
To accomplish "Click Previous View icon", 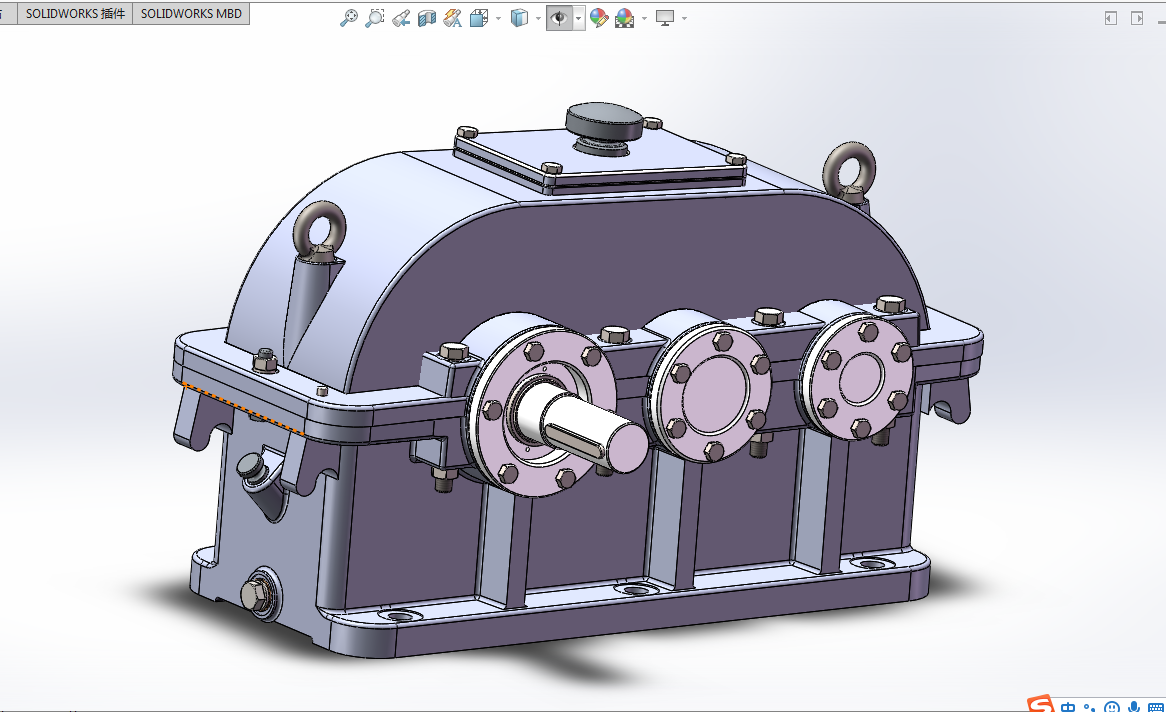I will pos(401,18).
